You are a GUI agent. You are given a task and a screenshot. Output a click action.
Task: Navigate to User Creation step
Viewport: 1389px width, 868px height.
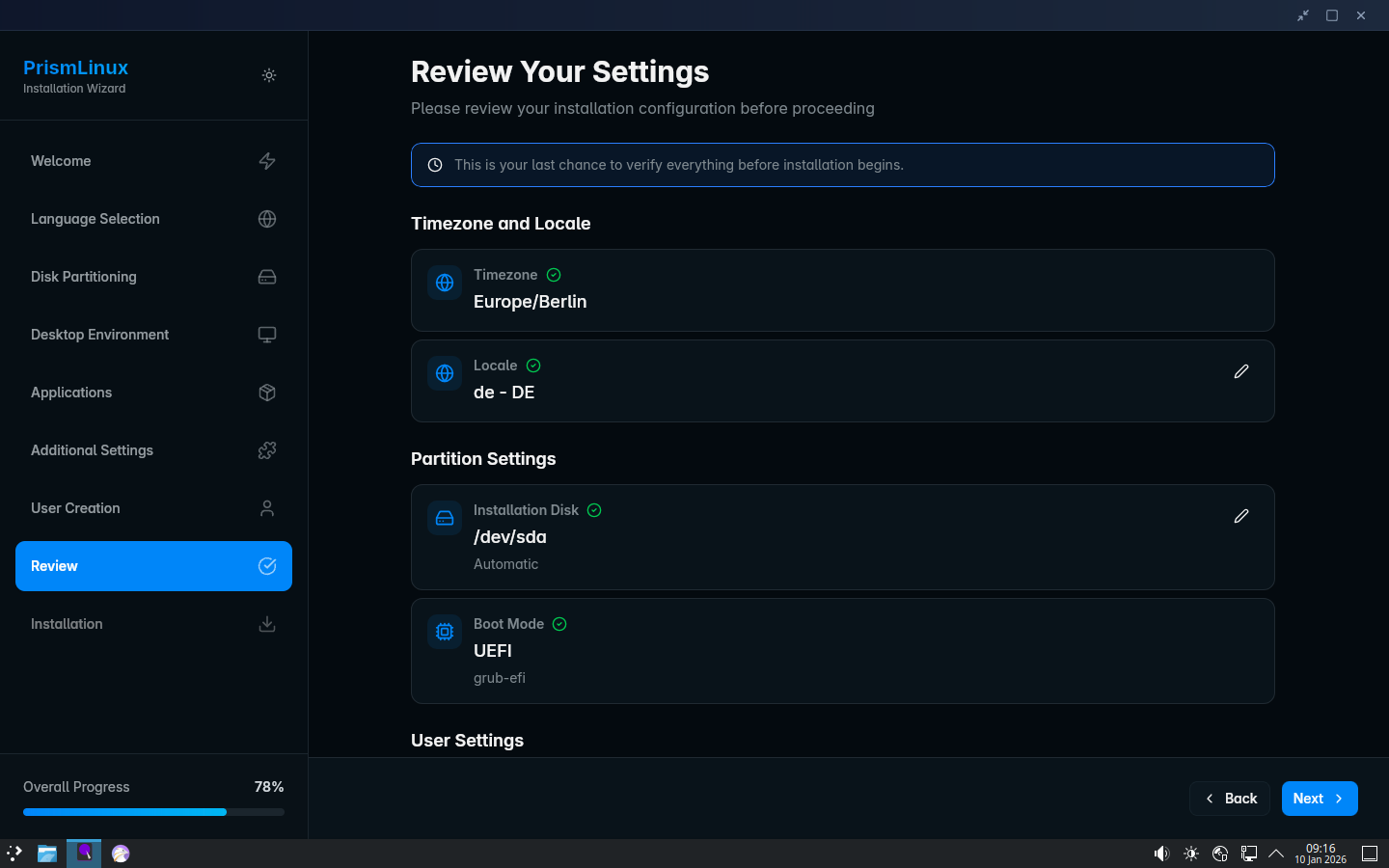(153, 508)
